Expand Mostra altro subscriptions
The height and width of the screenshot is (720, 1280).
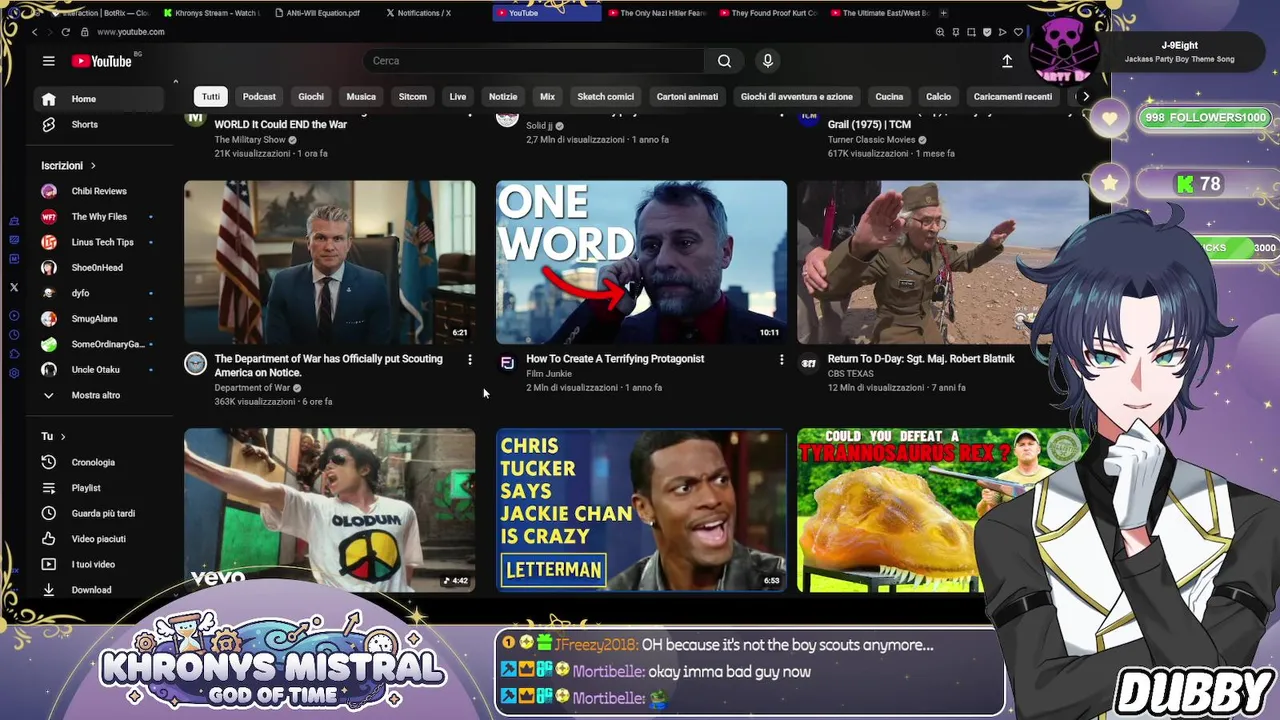(97, 395)
